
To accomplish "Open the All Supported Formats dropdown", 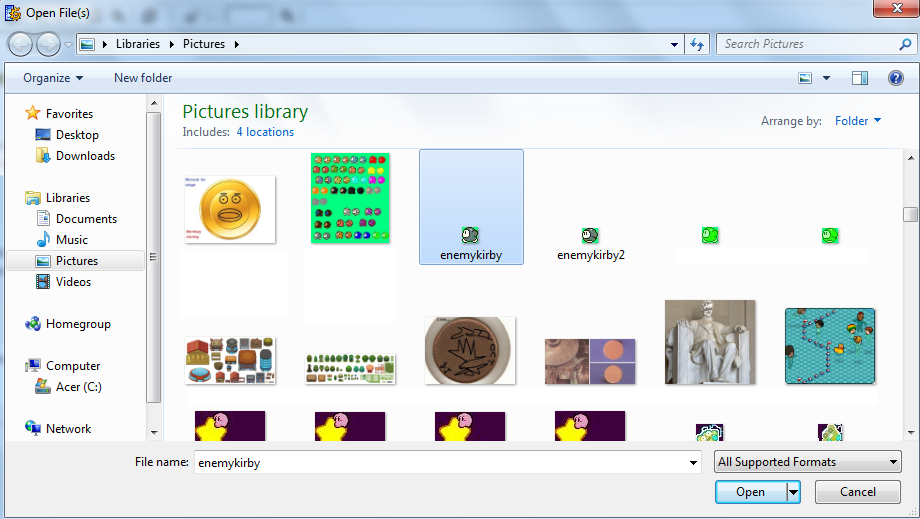I will [807, 462].
